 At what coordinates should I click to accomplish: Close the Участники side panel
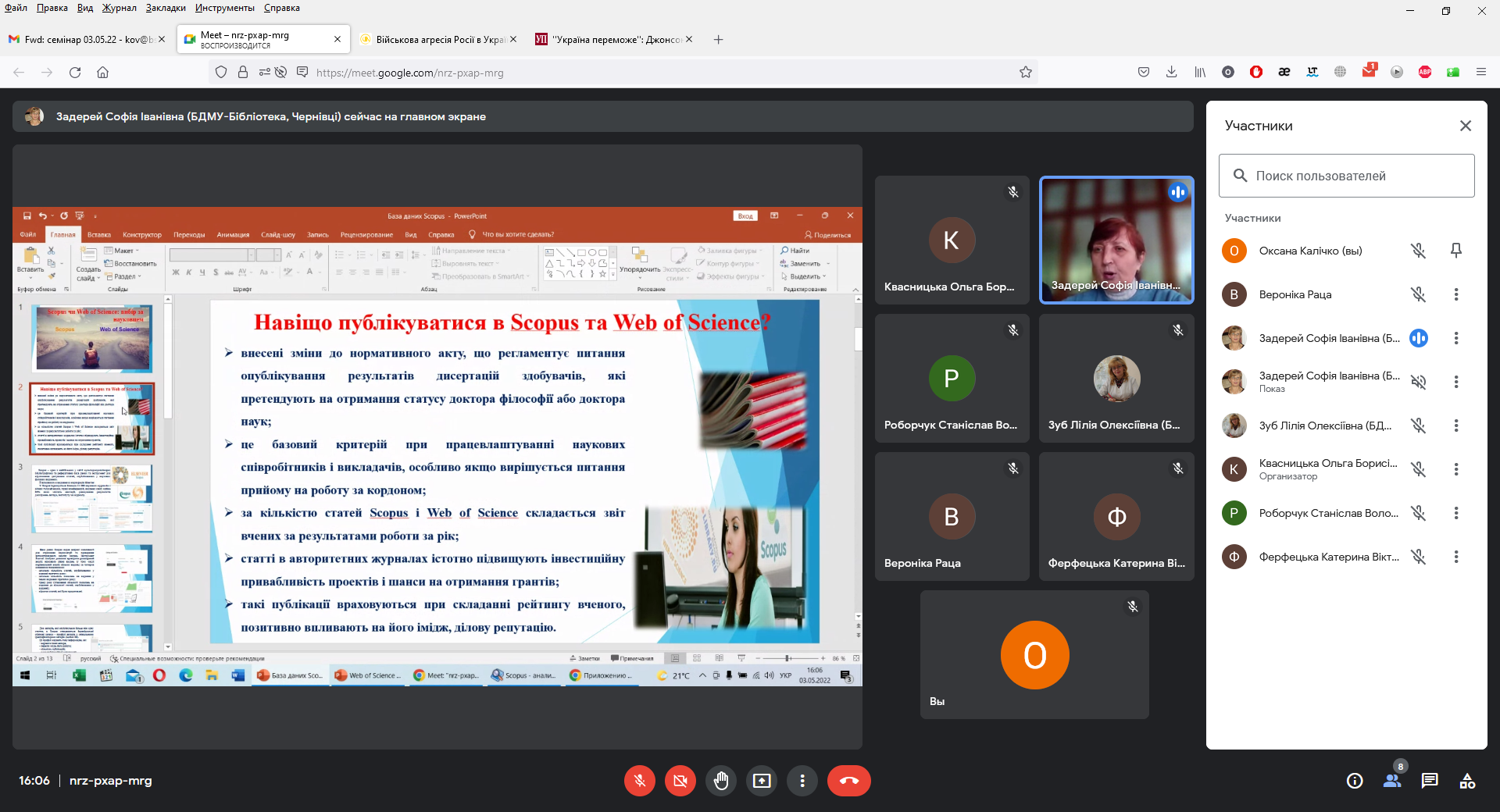(x=1466, y=126)
